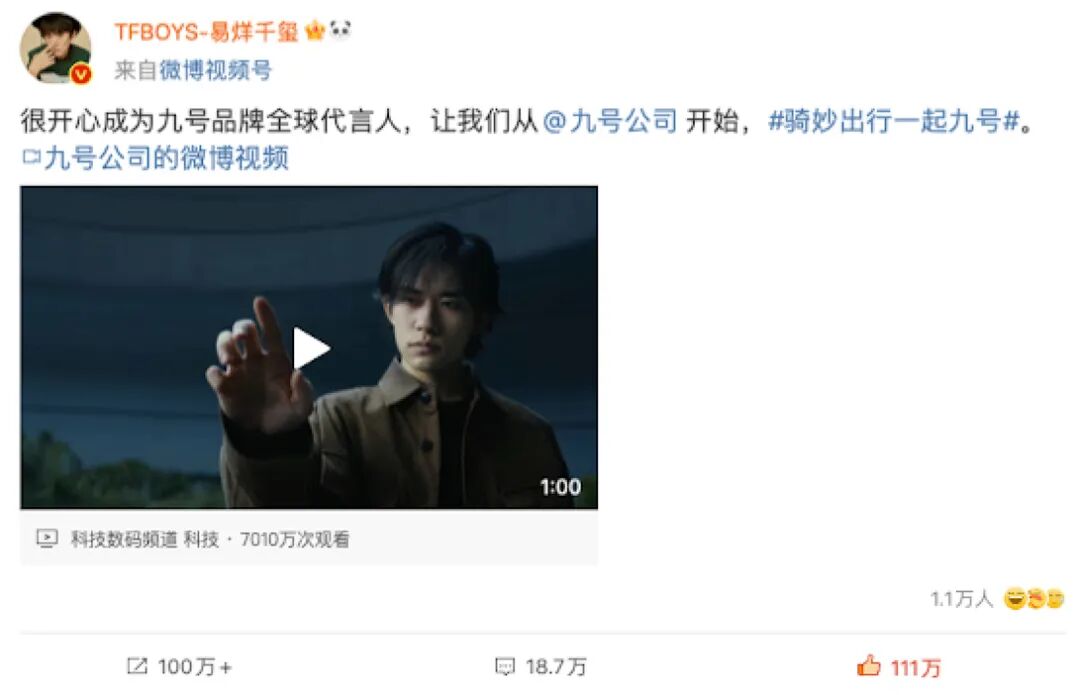Open comments via the comment bubble icon
The image size is (1080, 695).
(505, 666)
